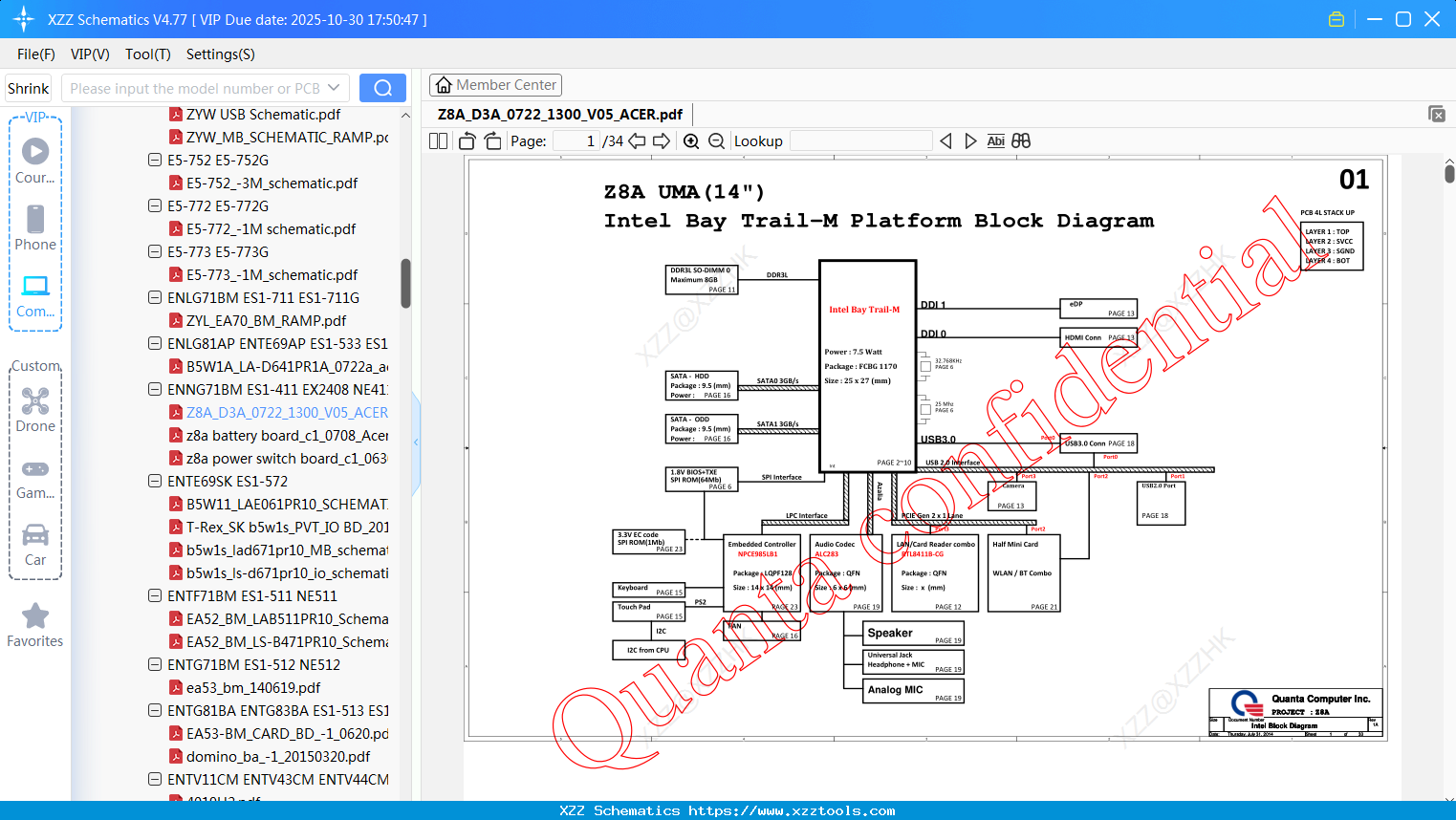This screenshot has width=1456, height=820.
Task: Collapse the E5-773 E5-773G folder
Action: pyautogui.click(x=155, y=252)
